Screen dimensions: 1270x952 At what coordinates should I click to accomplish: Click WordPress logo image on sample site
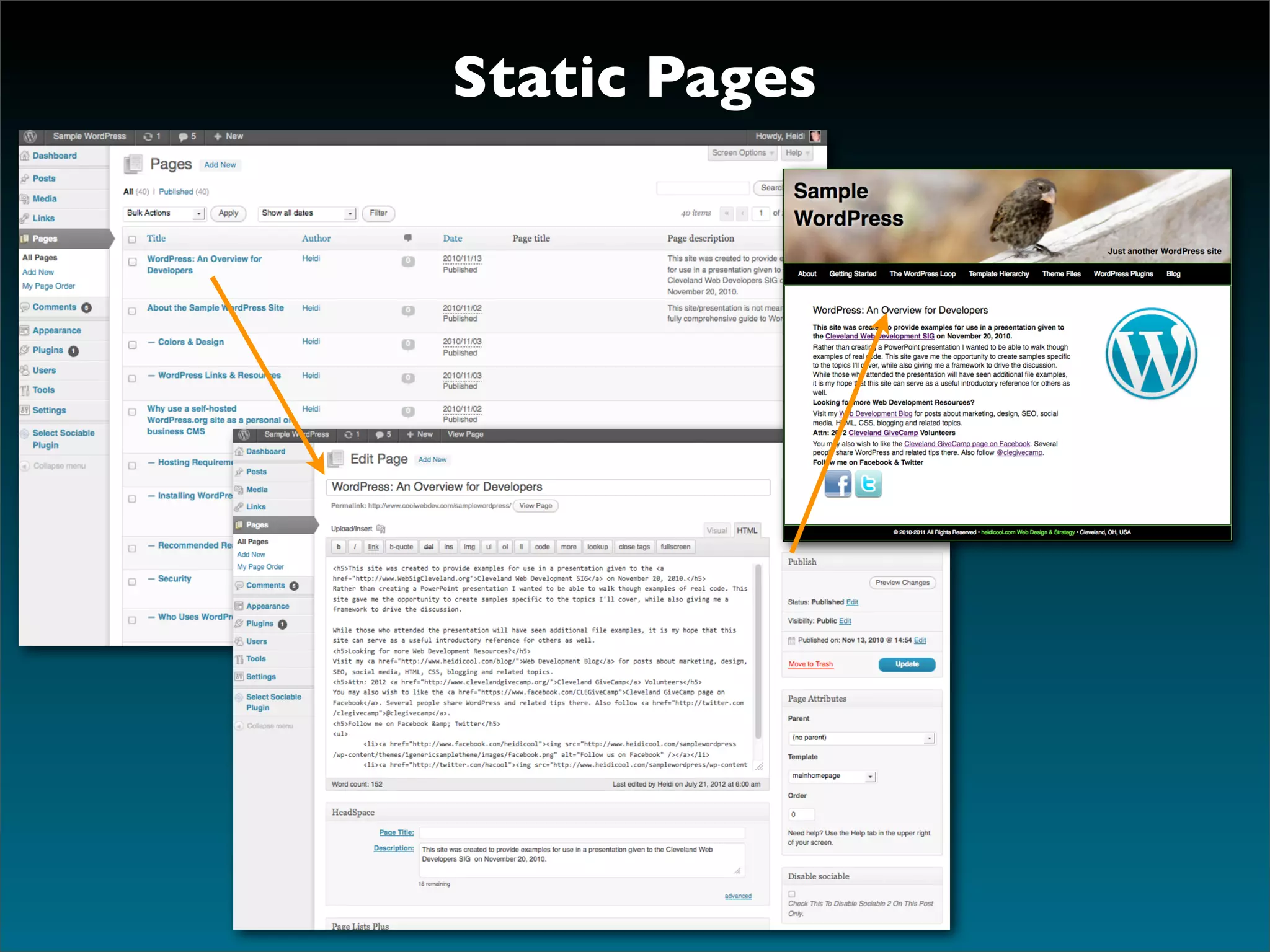pyautogui.click(x=1152, y=353)
